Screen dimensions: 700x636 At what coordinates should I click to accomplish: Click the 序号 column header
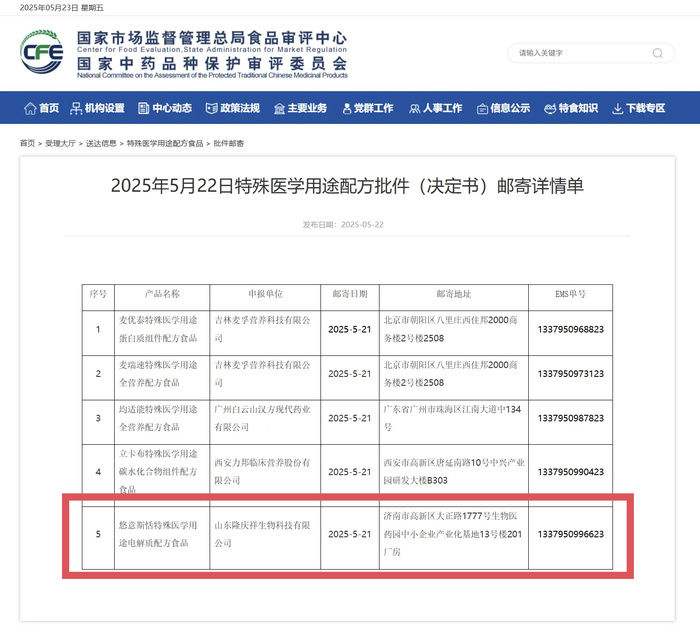coord(98,294)
